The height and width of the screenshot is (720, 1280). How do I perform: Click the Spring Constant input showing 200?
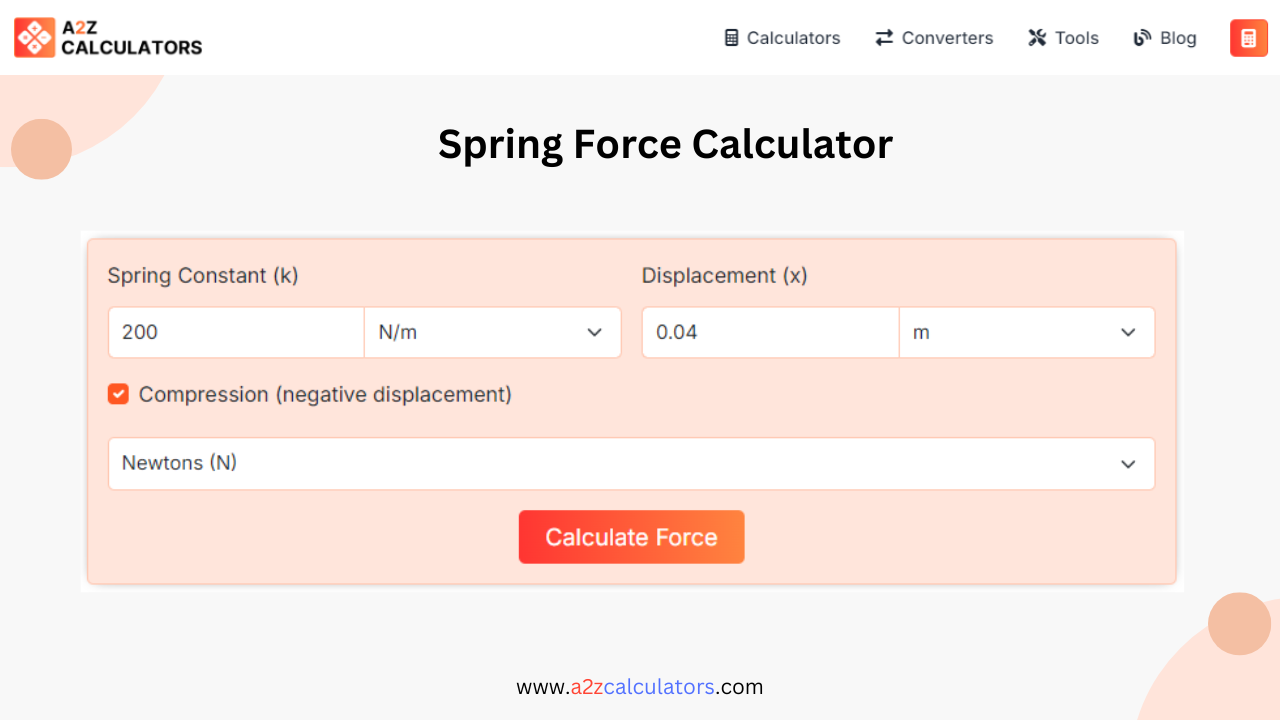click(235, 332)
